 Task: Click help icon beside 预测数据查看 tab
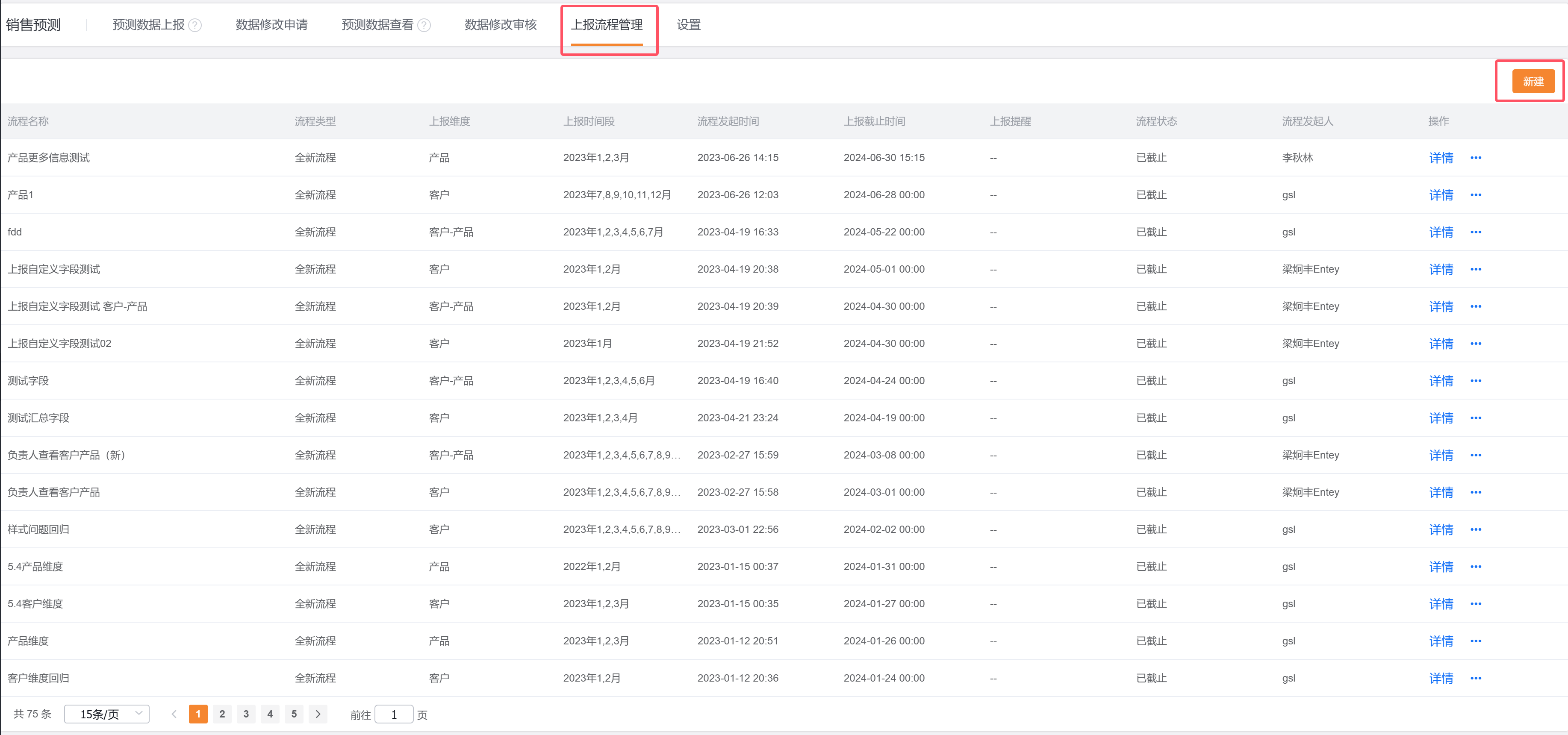[x=424, y=25]
